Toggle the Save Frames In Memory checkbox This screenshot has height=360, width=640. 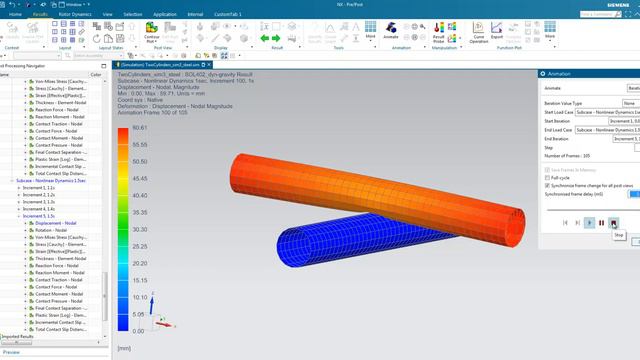tap(547, 170)
